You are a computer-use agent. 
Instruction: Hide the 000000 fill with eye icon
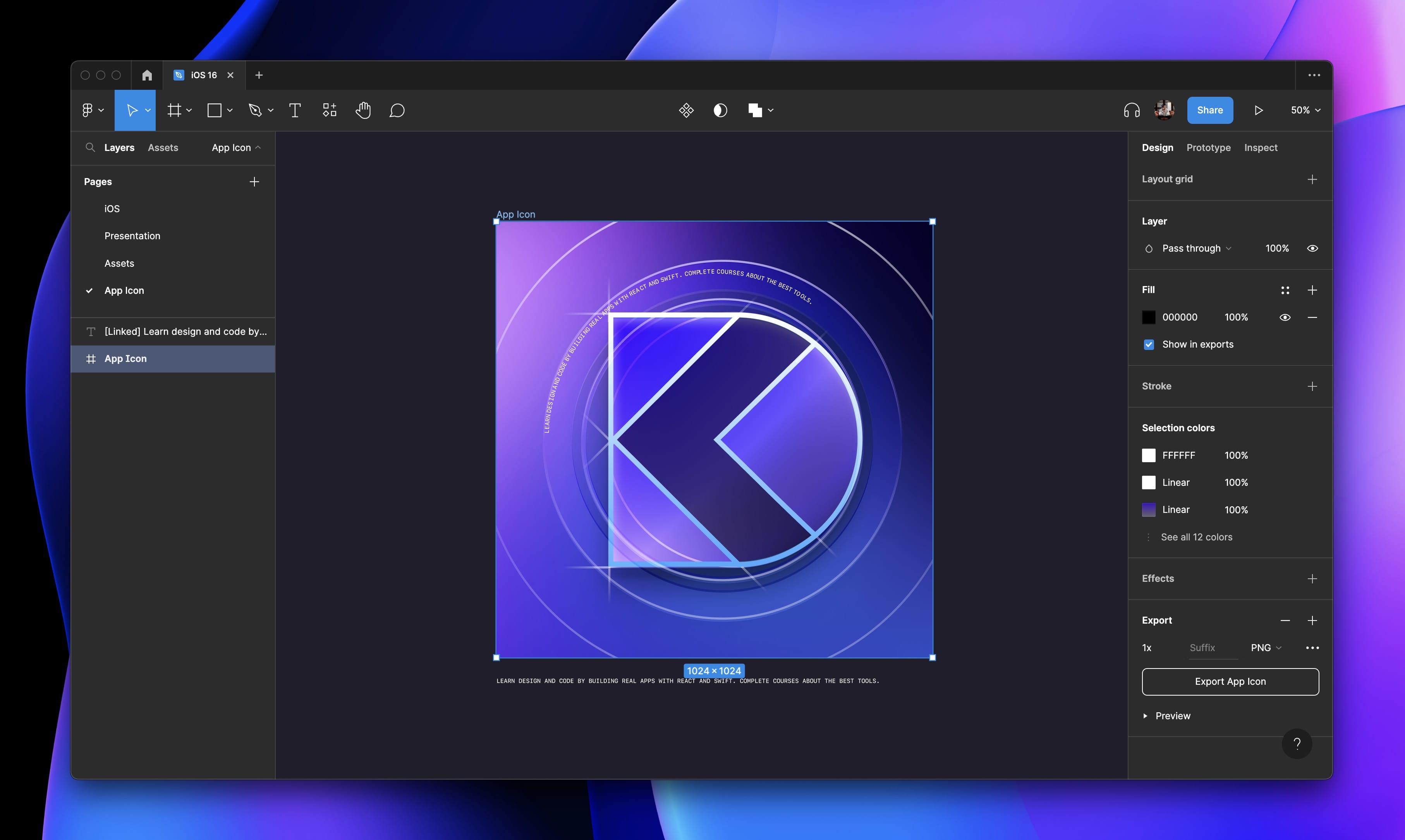[x=1285, y=317]
